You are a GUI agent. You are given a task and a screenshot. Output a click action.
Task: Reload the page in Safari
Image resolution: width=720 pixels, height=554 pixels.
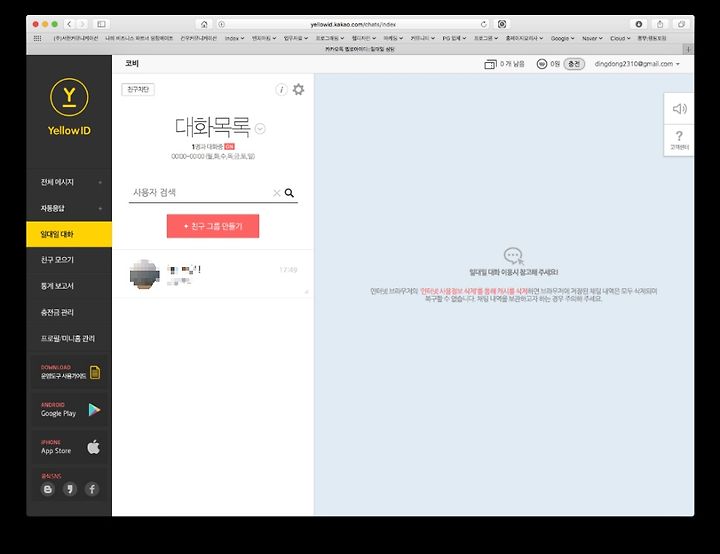click(x=484, y=24)
